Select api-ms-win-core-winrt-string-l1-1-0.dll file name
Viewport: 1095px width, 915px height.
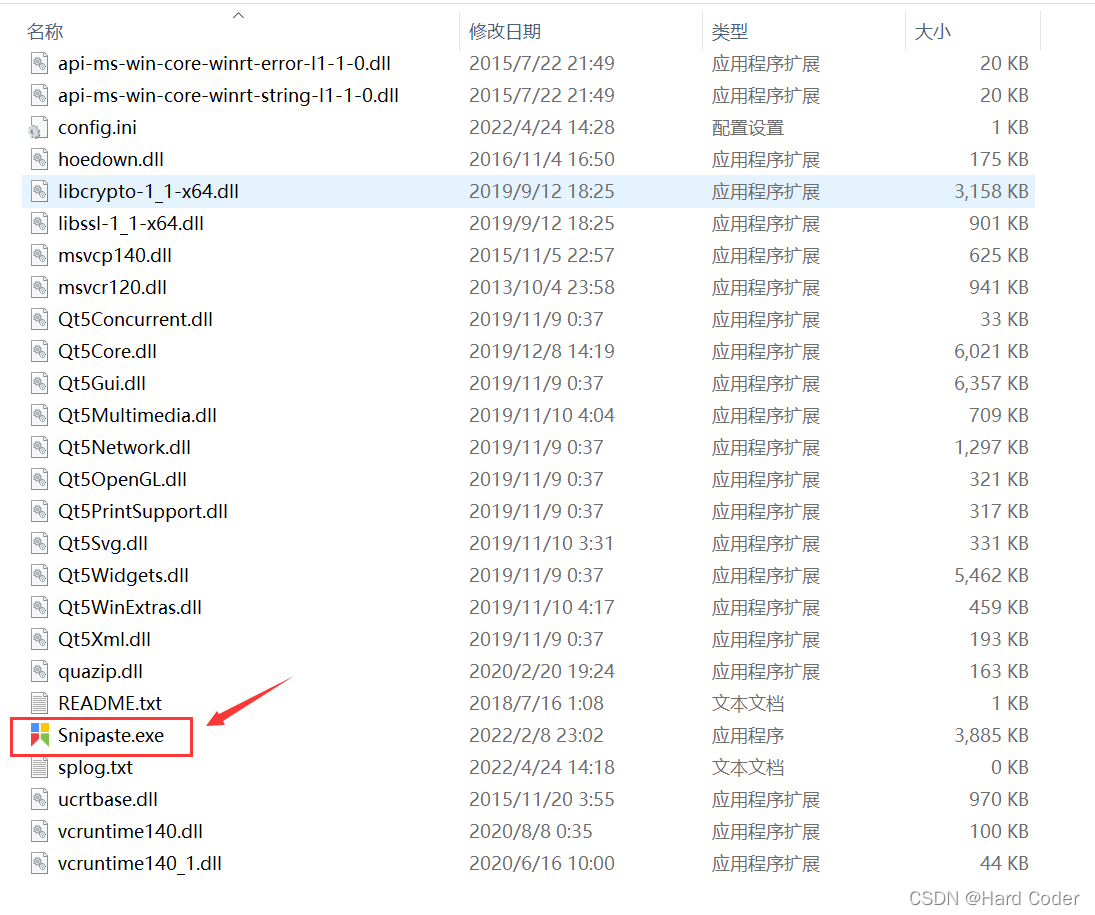coord(228,96)
